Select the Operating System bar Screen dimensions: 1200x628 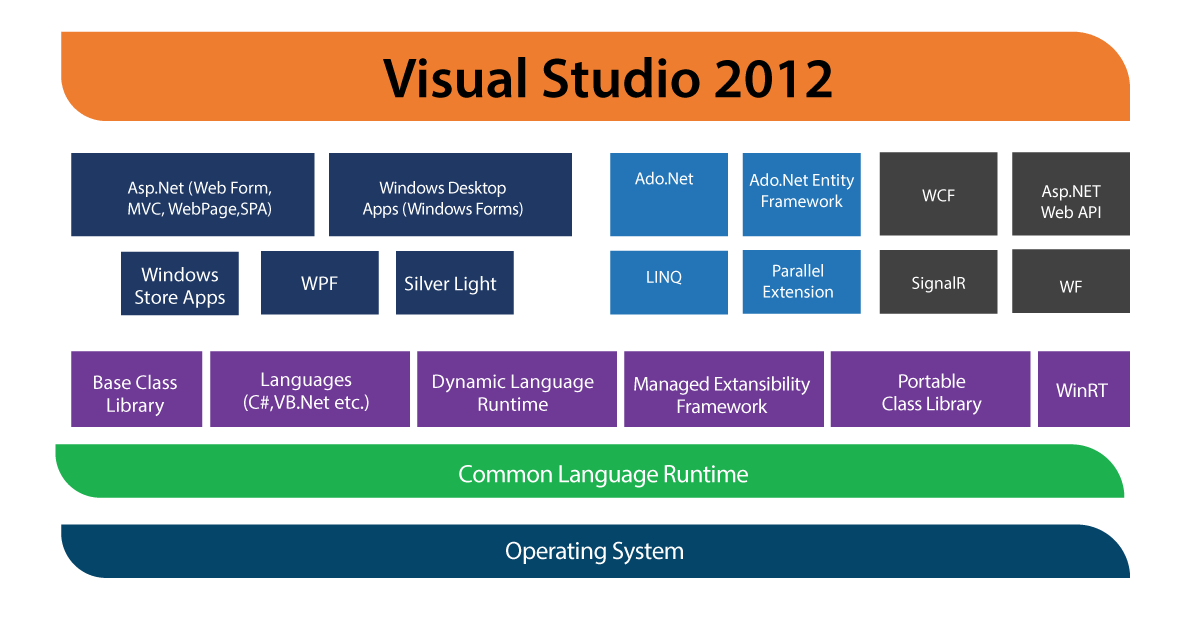pyautogui.click(x=595, y=551)
